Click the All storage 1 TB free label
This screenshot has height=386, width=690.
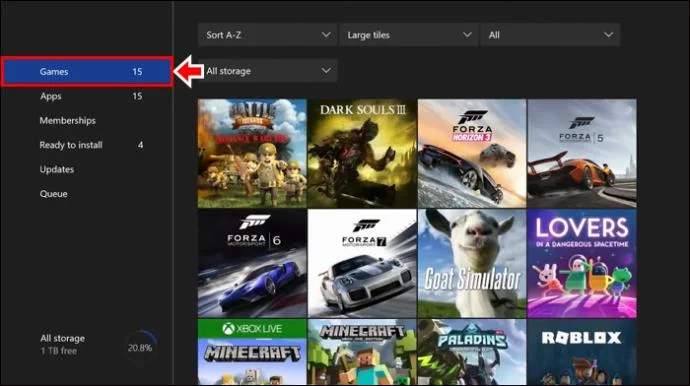pyautogui.click(x=62, y=344)
